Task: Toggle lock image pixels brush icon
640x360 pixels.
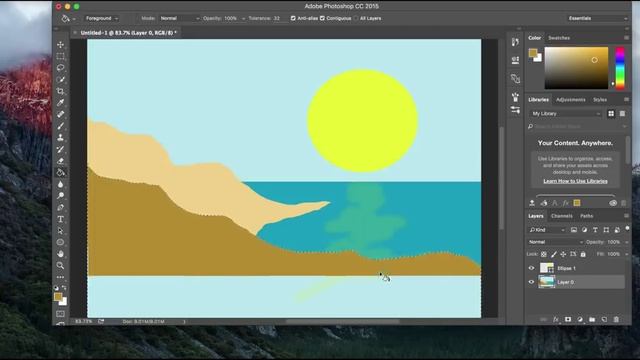Action: pos(554,254)
